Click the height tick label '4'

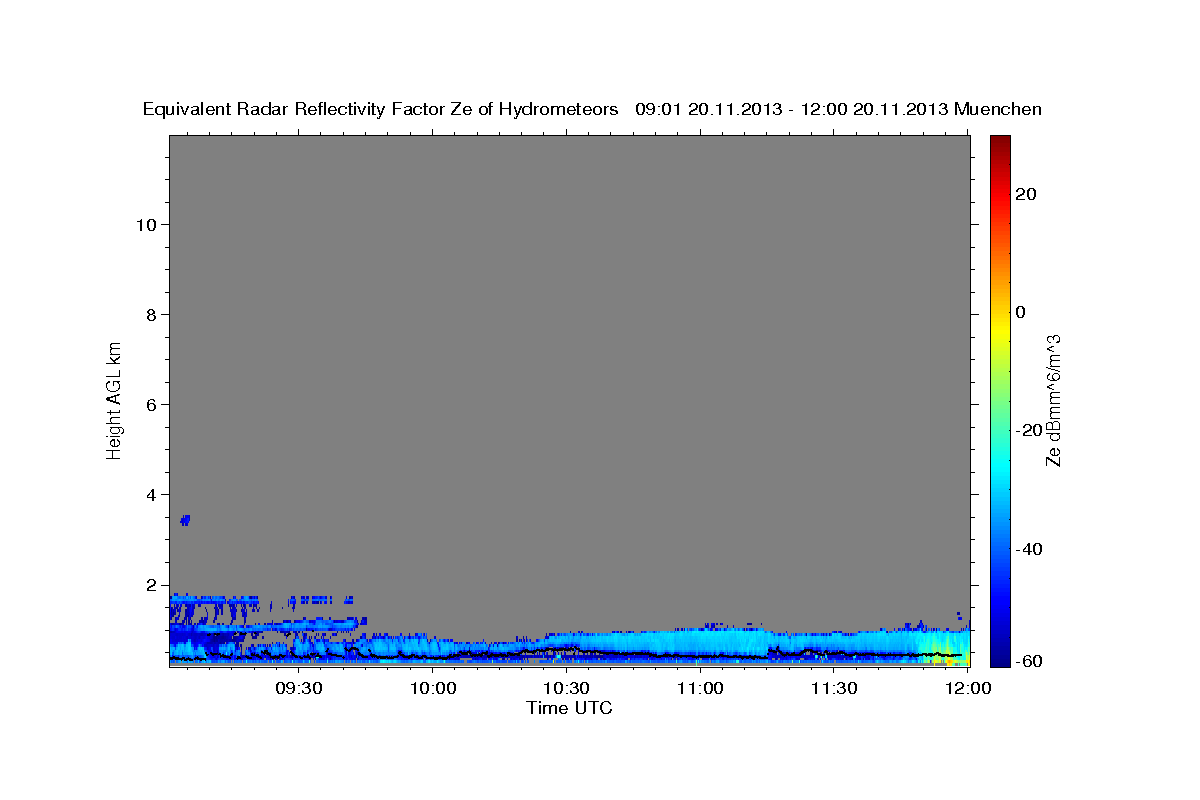[x=151, y=495]
